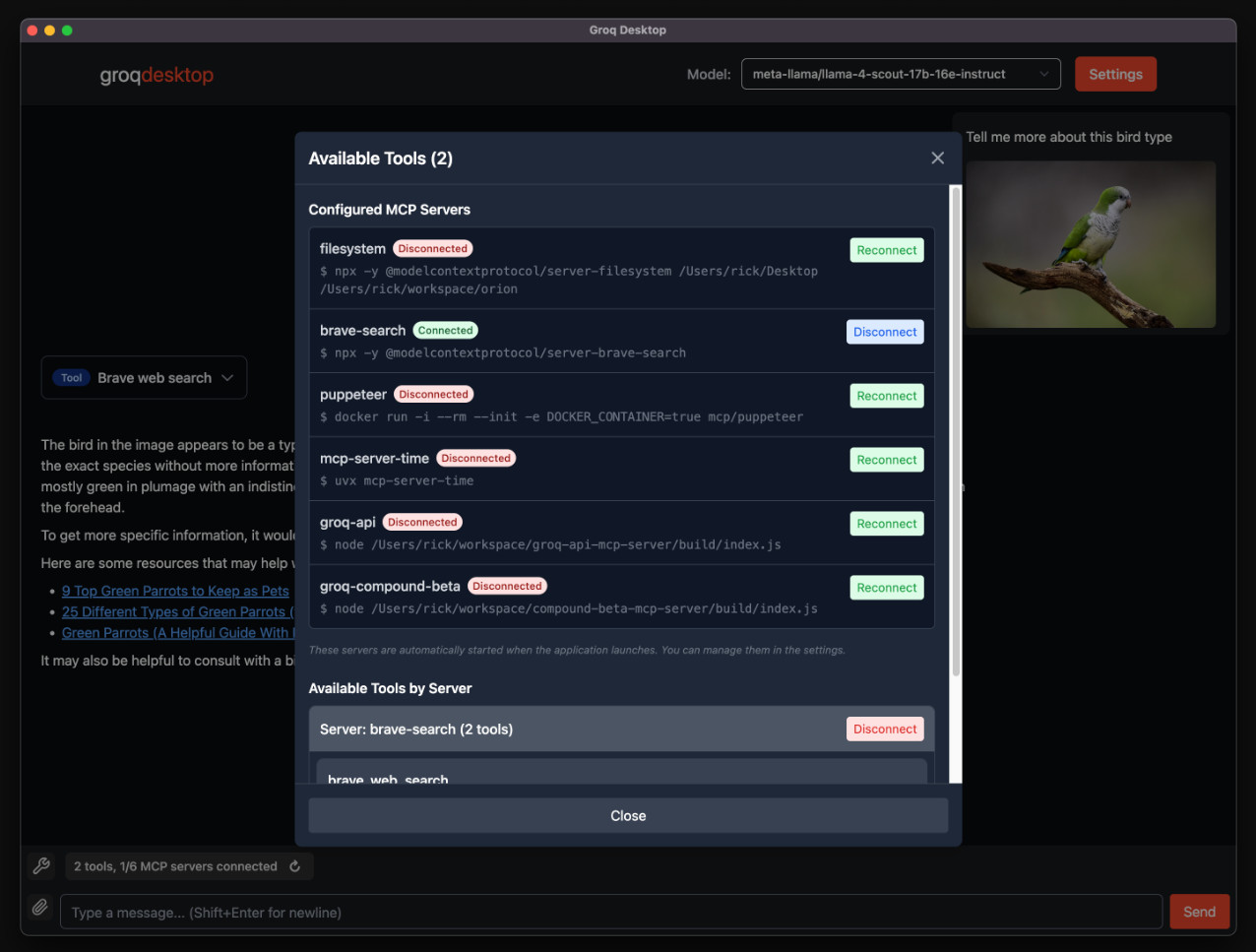
Task: Reconnect the filesystem server
Action: 887,250
